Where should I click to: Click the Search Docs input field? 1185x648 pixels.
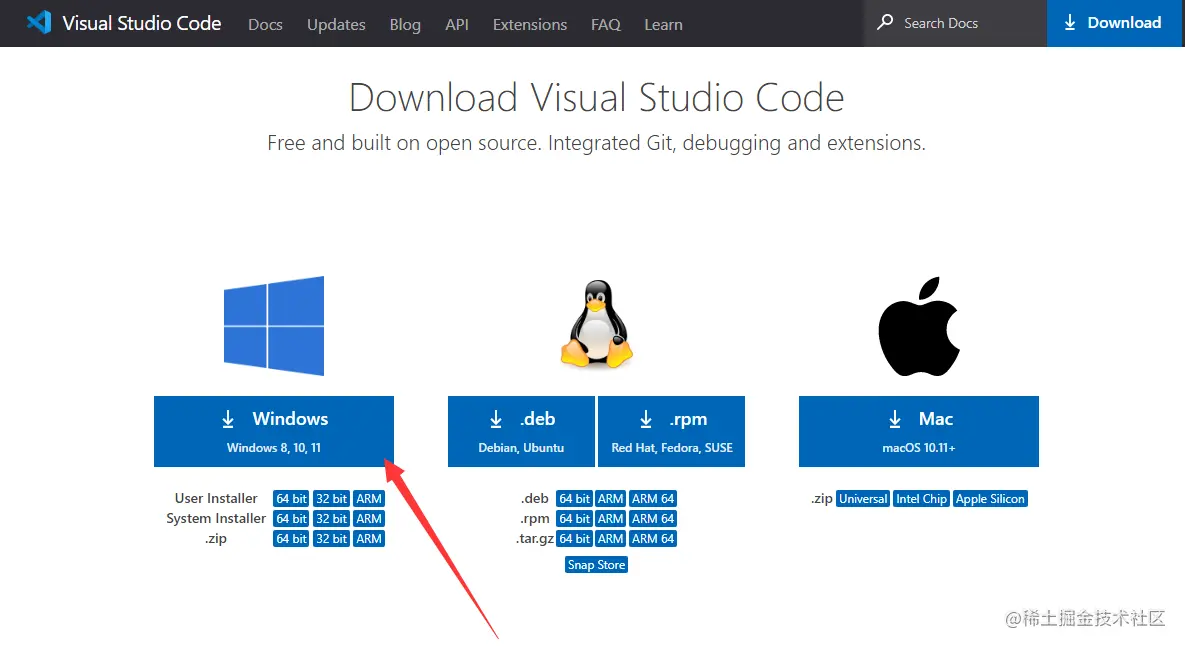click(x=955, y=23)
